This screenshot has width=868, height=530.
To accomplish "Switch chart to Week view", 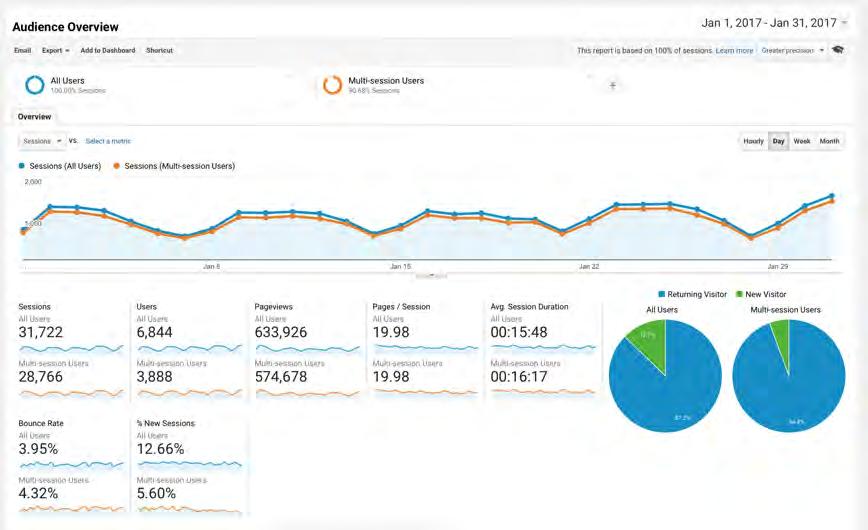I will click(x=802, y=141).
